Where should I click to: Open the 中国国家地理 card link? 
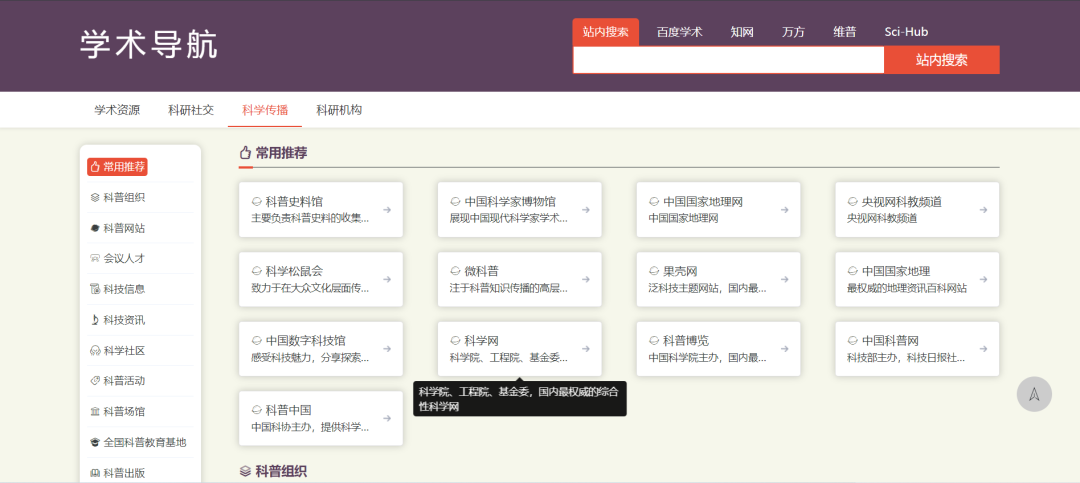tap(917, 279)
